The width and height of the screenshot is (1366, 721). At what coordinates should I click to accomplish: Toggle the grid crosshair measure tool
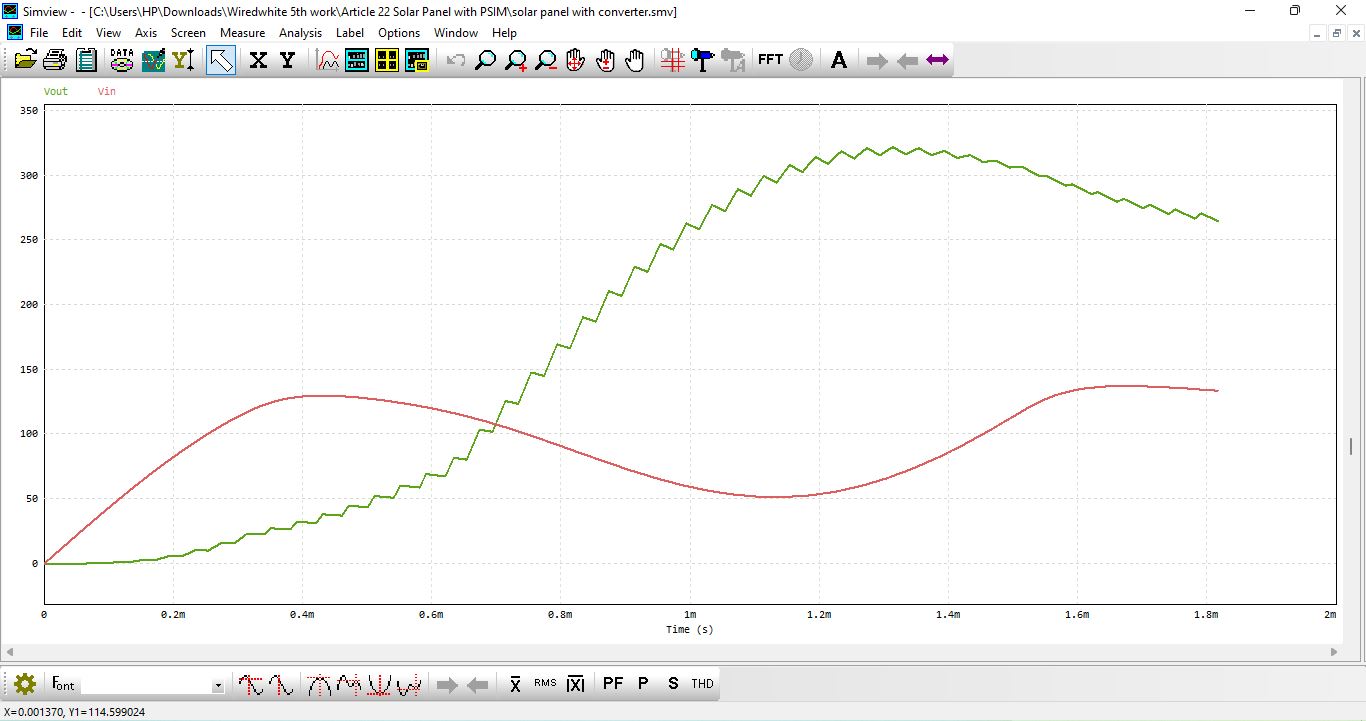(672, 60)
